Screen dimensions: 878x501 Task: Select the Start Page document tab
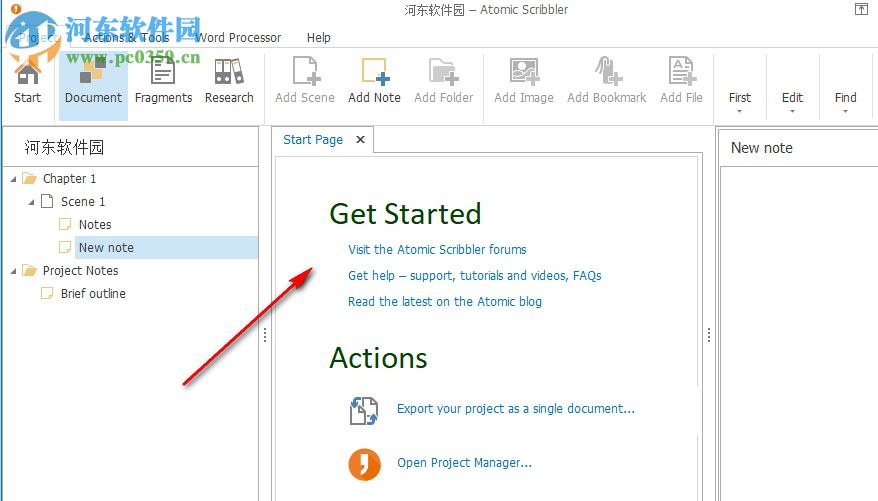click(x=312, y=139)
